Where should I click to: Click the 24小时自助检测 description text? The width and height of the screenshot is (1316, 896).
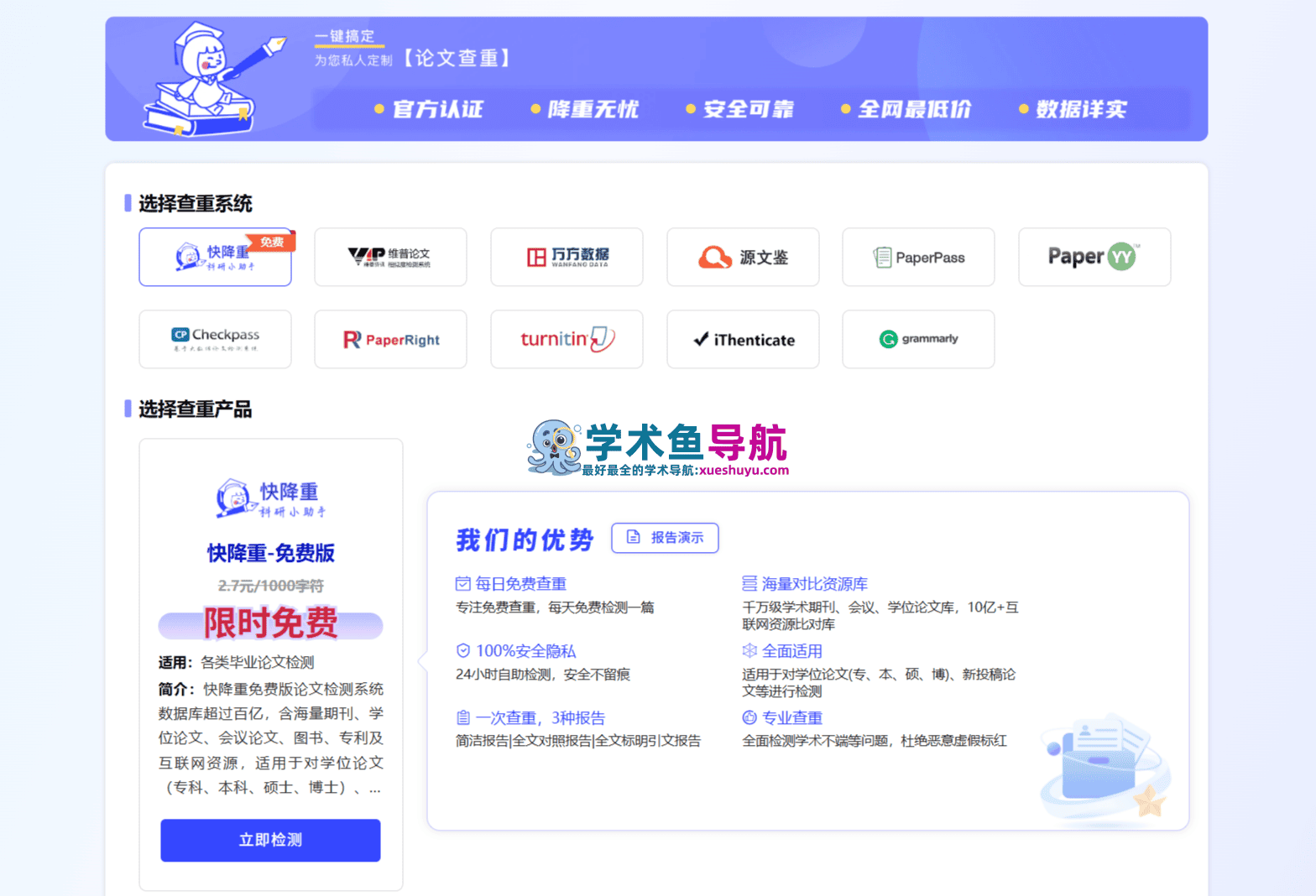click(543, 674)
